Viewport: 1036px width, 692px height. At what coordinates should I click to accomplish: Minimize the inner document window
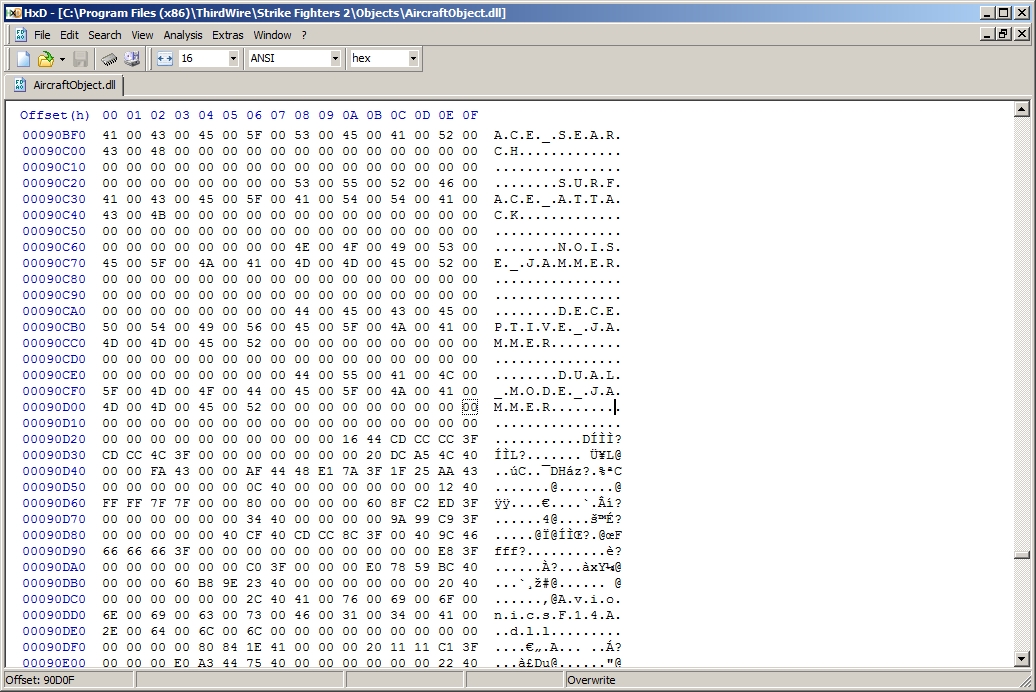click(988, 34)
